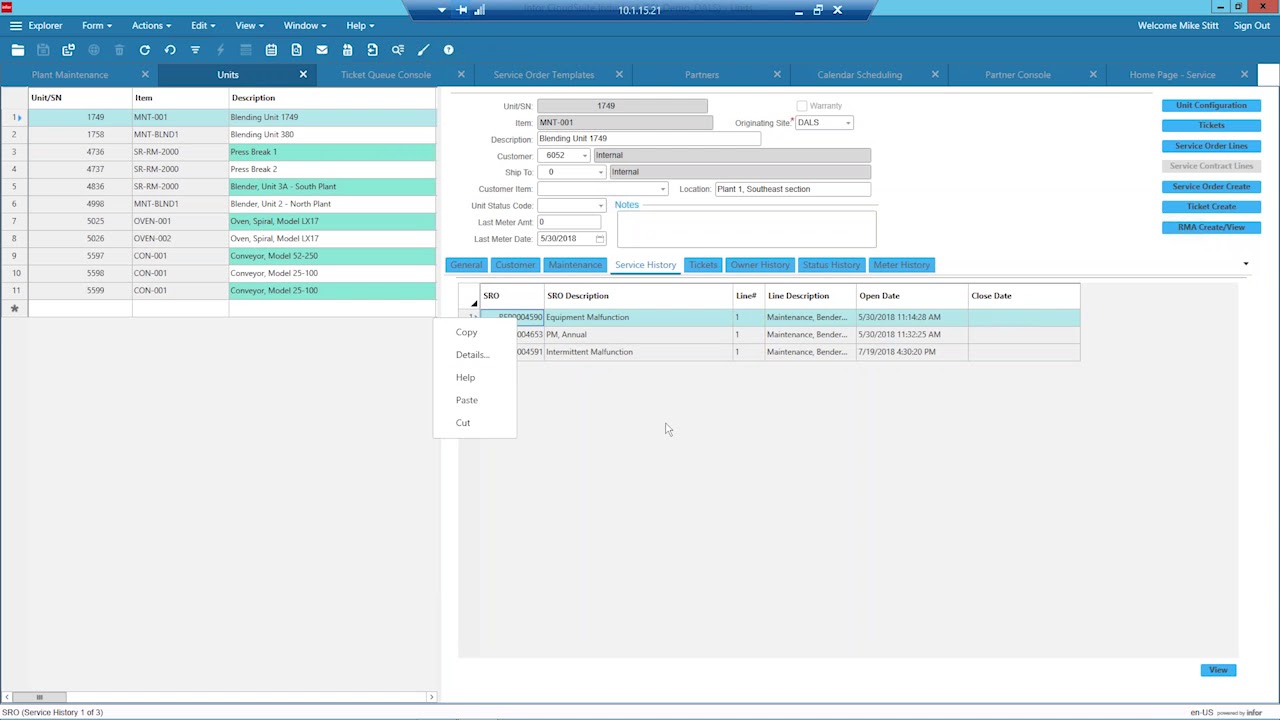Screen dimensions: 1280x720
Task: Close the Ticket Queue Console tab
Action: [461, 75]
